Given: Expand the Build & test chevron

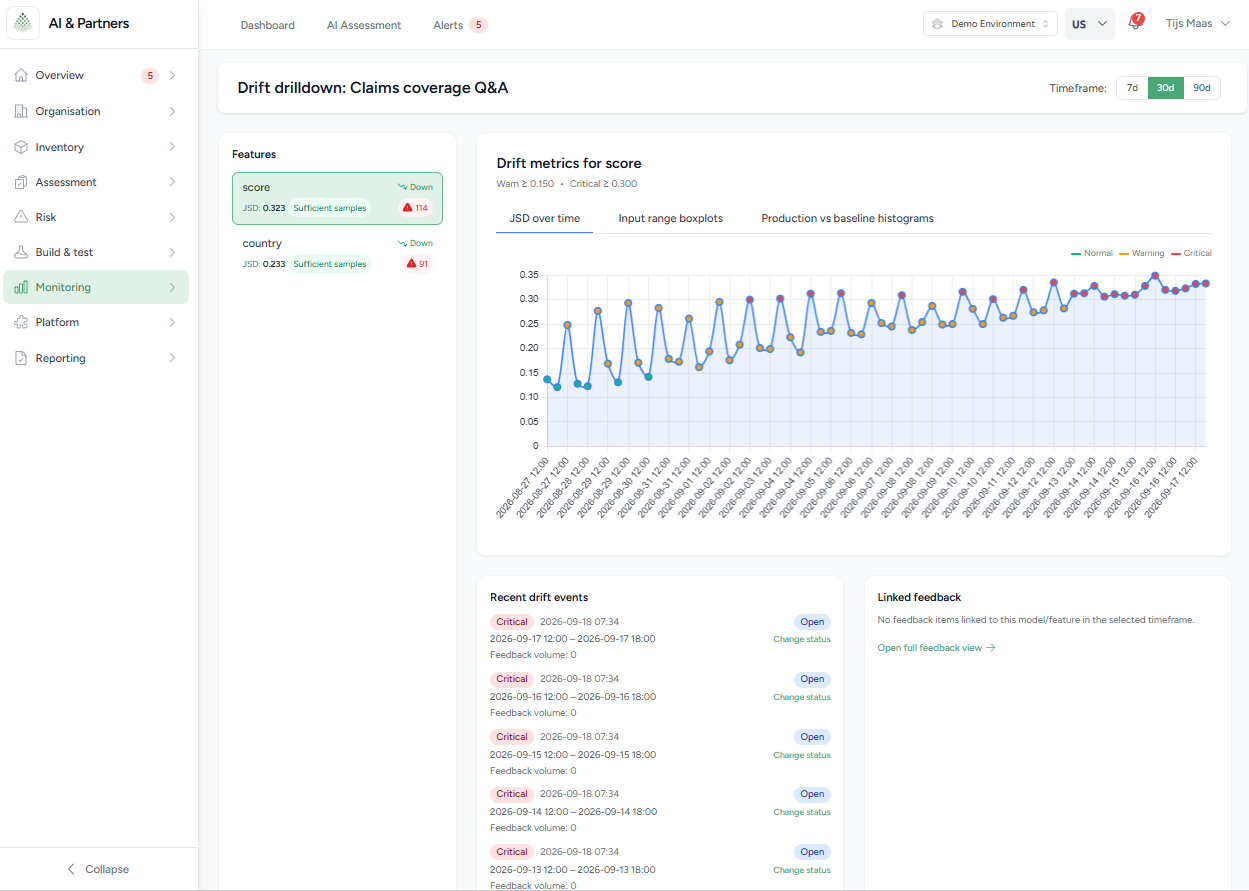Looking at the screenshot, I should [x=172, y=252].
